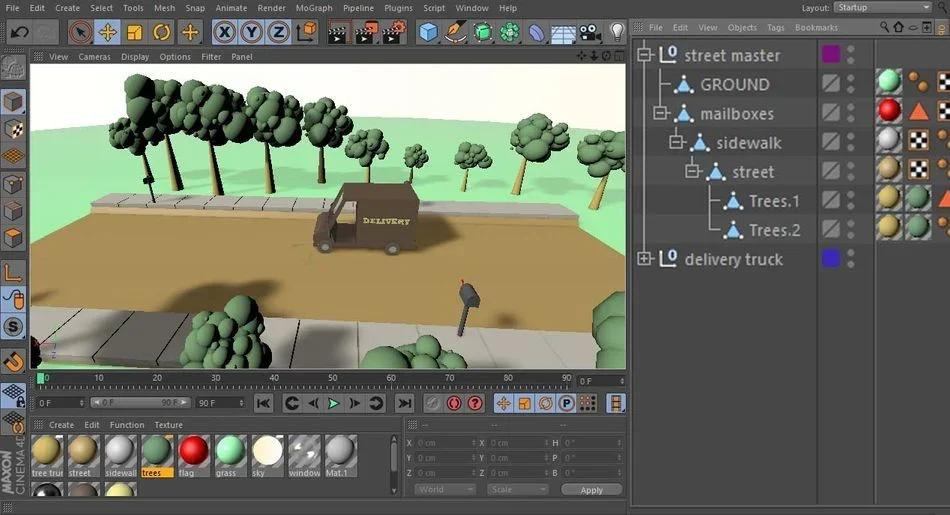Enable Texture mode in left palette

point(13,128)
